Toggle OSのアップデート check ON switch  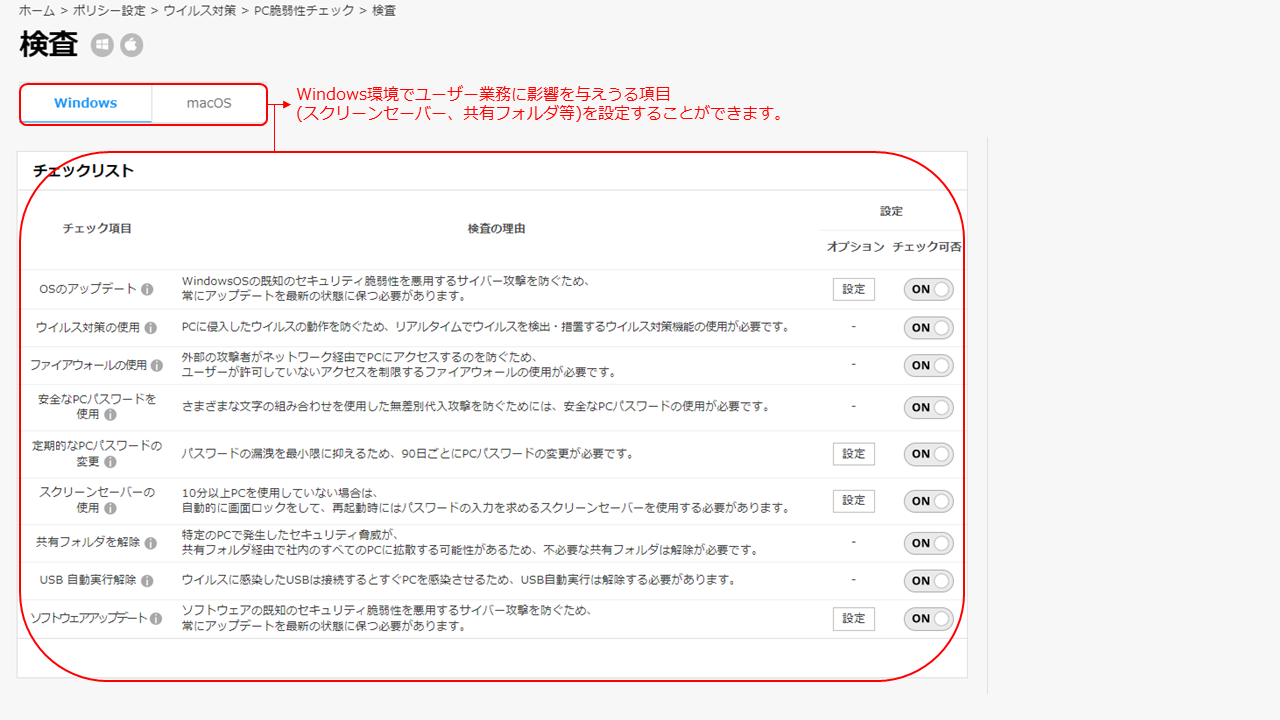[x=929, y=290]
